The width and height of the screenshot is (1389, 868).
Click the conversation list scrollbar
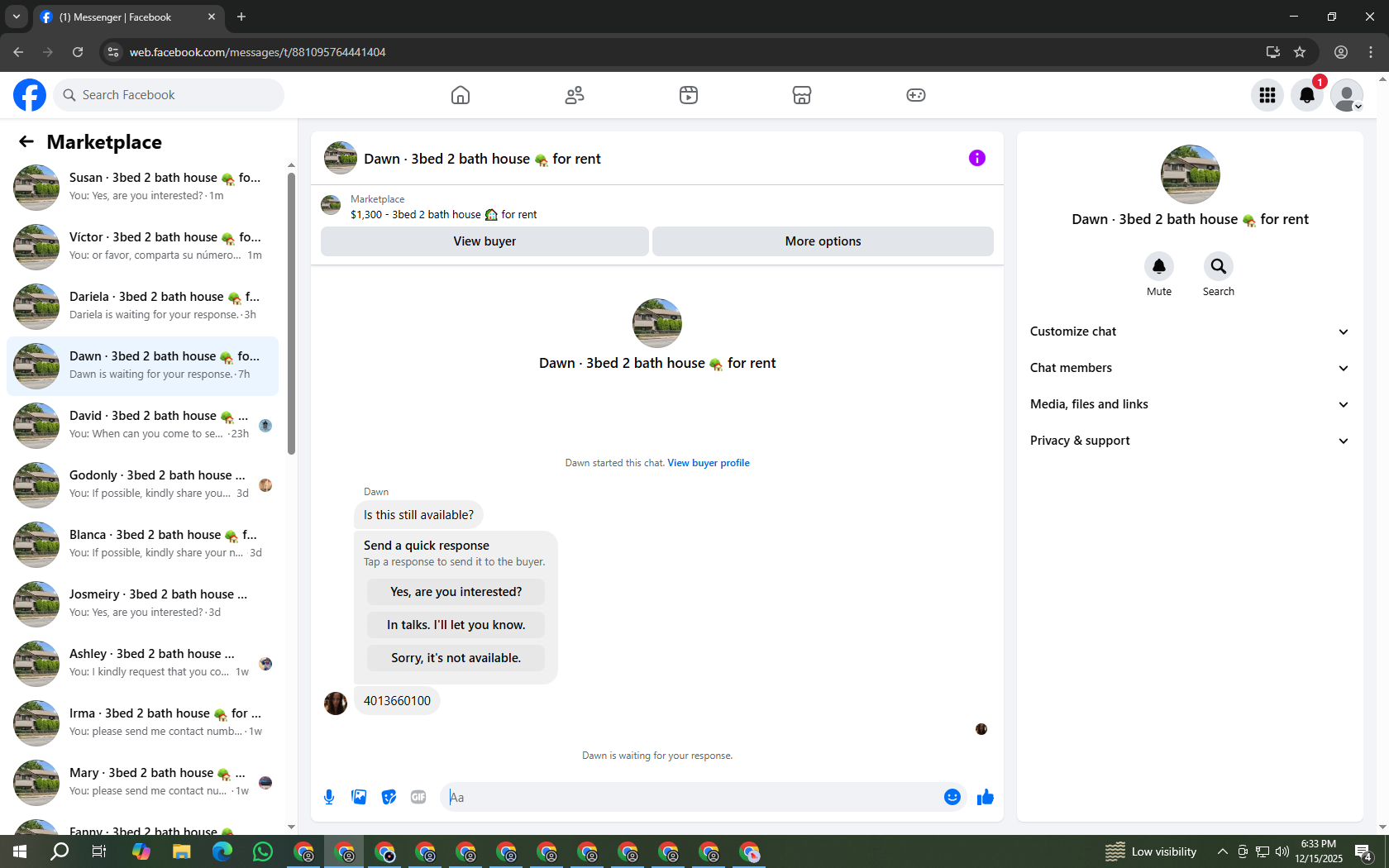click(x=291, y=312)
